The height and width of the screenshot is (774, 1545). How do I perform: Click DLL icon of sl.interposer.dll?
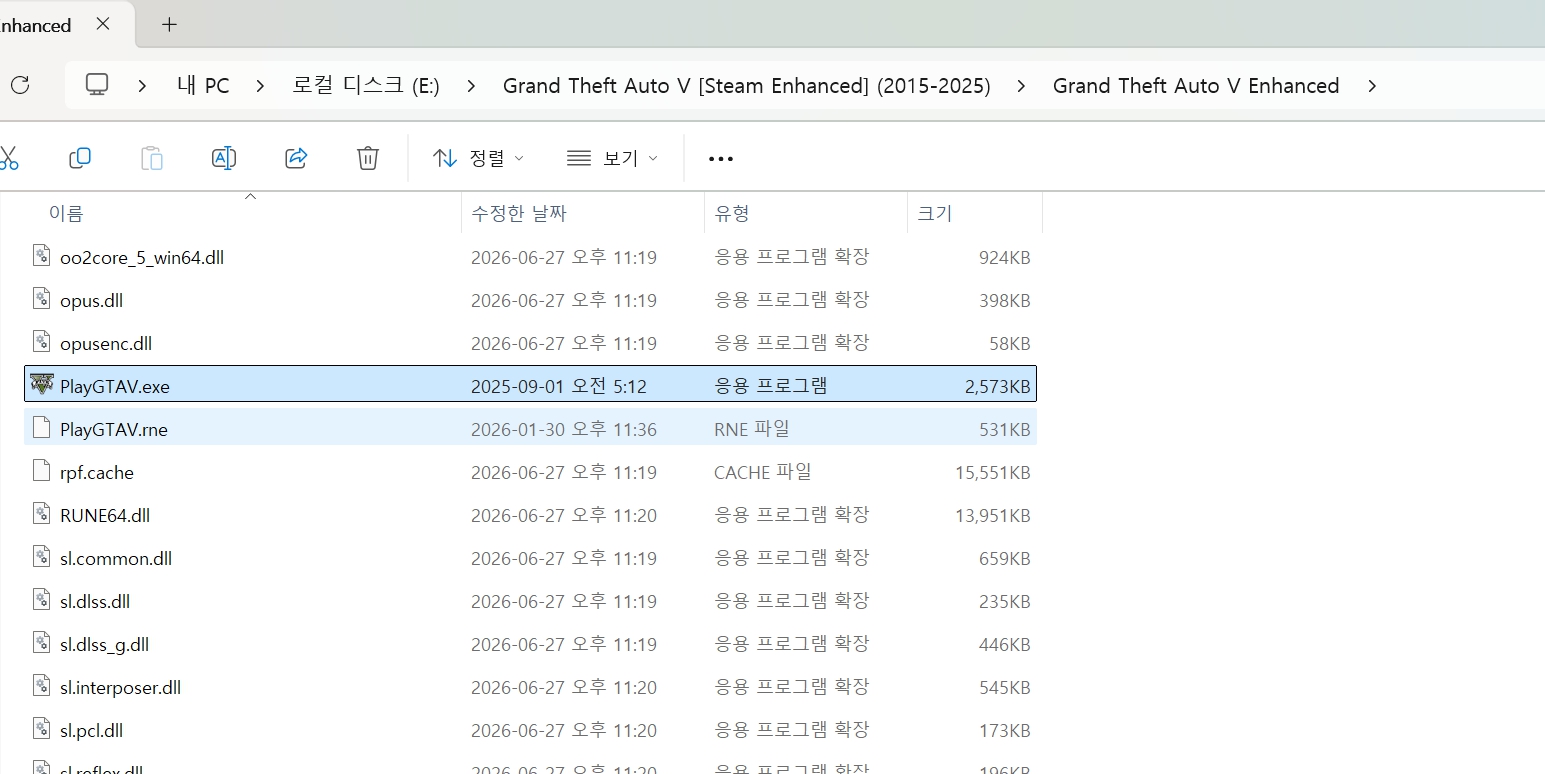41,685
